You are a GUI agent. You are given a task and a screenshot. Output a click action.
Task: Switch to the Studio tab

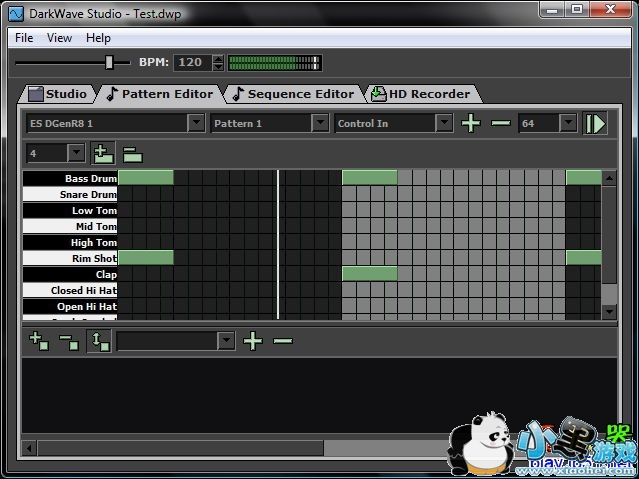pos(58,94)
